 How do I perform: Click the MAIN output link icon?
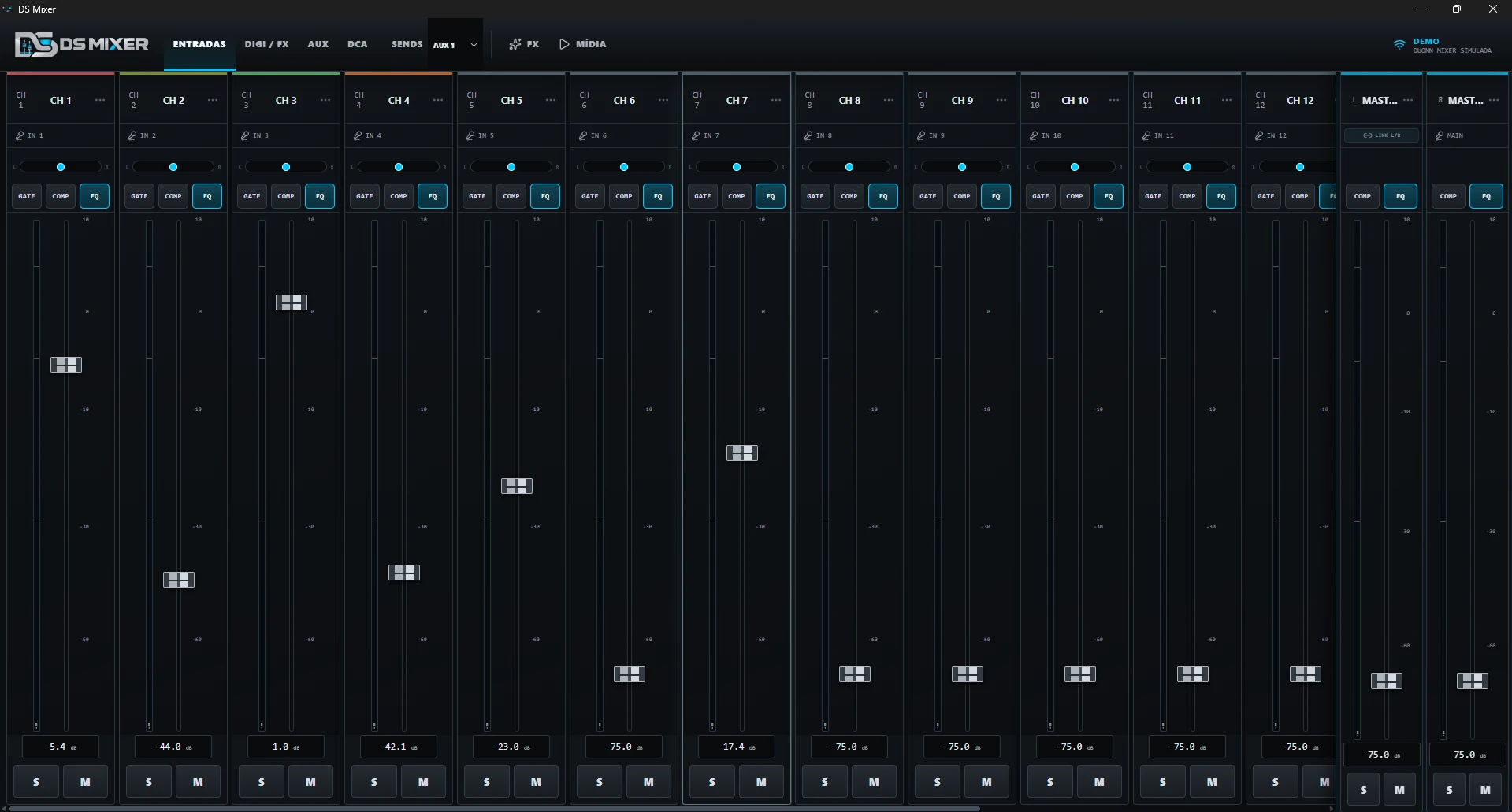point(1440,135)
